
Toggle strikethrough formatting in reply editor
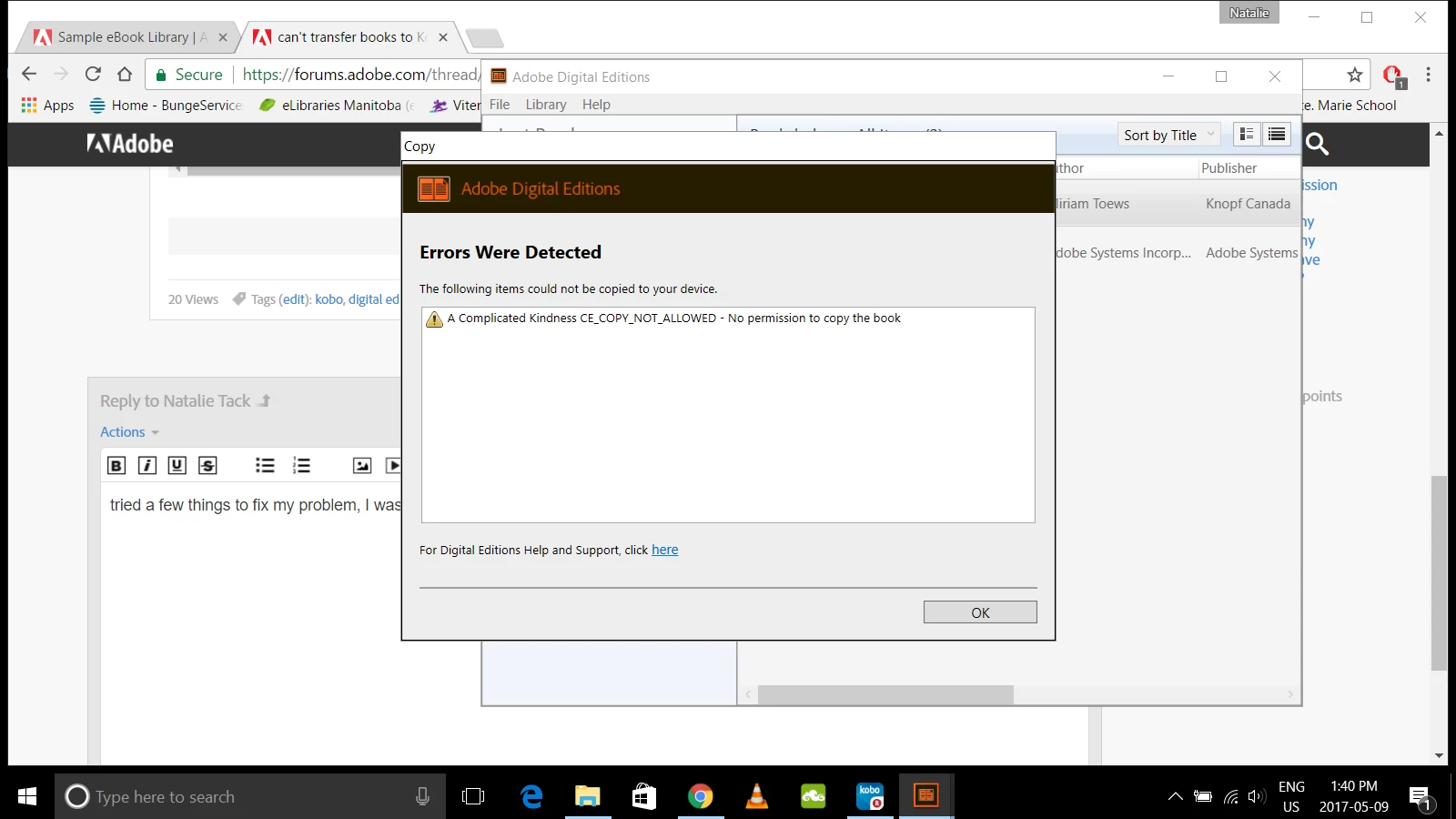[207, 466]
